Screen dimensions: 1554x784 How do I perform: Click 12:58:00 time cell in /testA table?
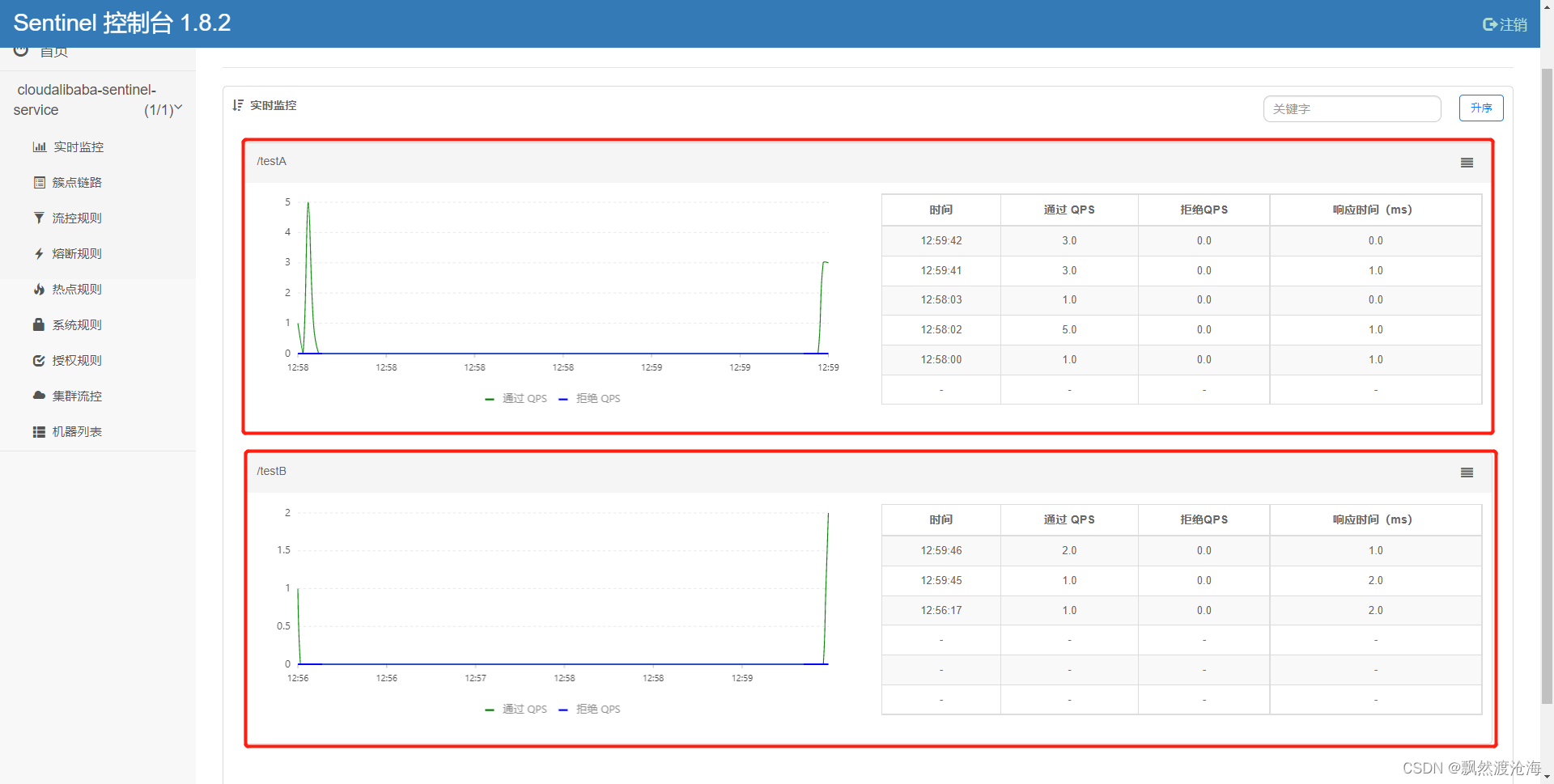pos(941,360)
